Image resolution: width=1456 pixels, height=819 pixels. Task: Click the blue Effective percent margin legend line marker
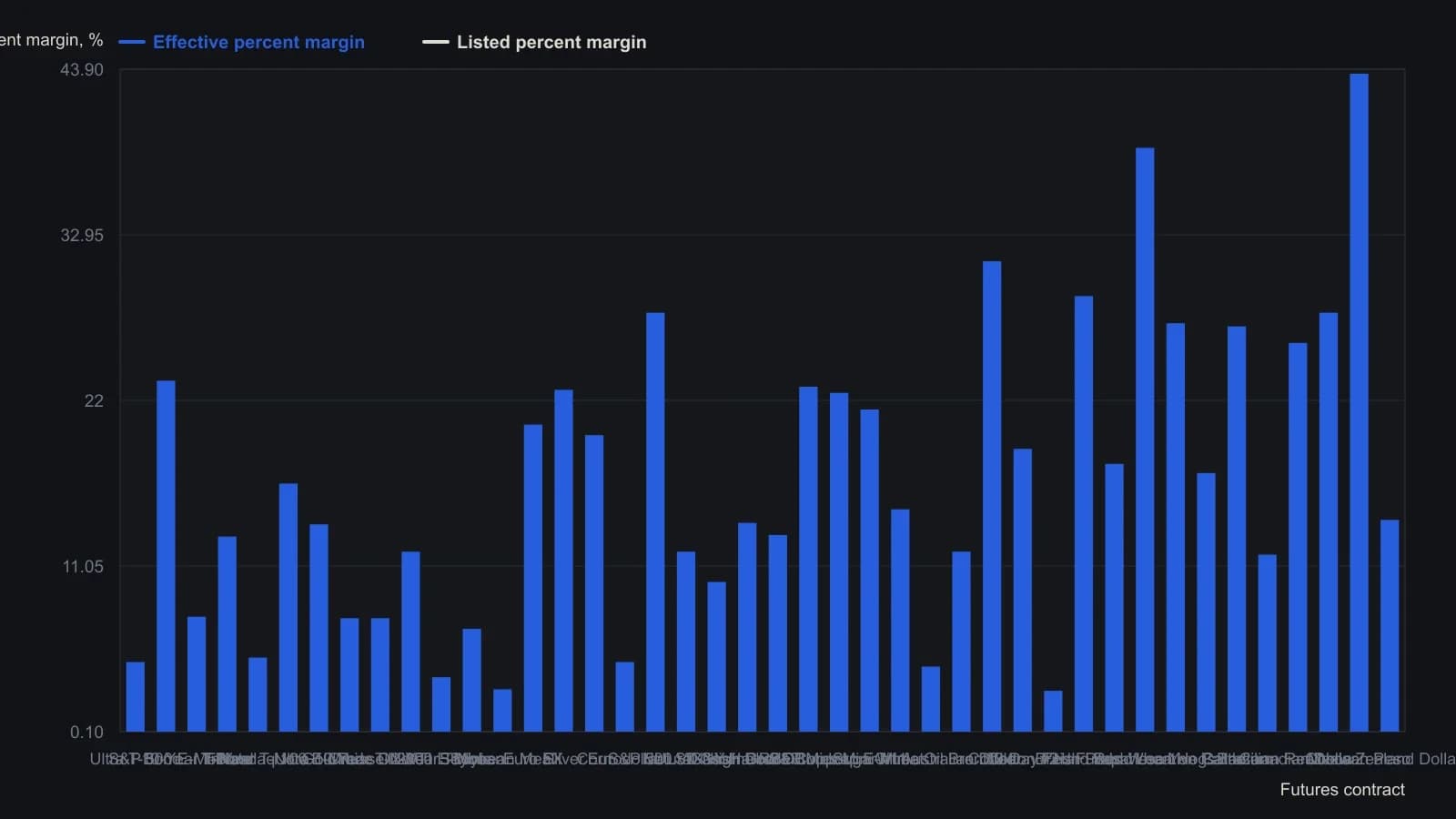[132, 42]
